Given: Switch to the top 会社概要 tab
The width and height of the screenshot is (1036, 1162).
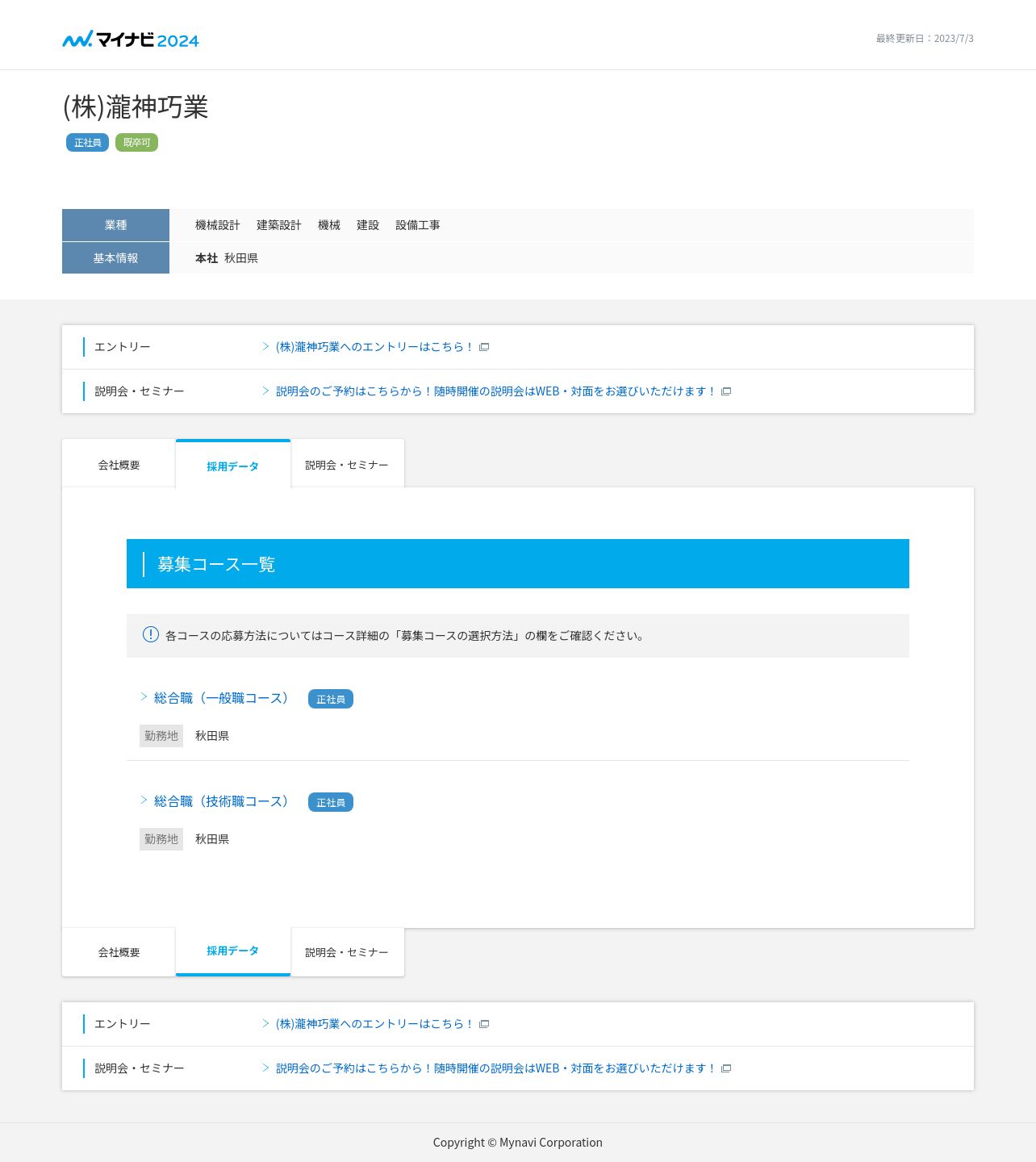Looking at the screenshot, I should pyautogui.click(x=119, y=464).
